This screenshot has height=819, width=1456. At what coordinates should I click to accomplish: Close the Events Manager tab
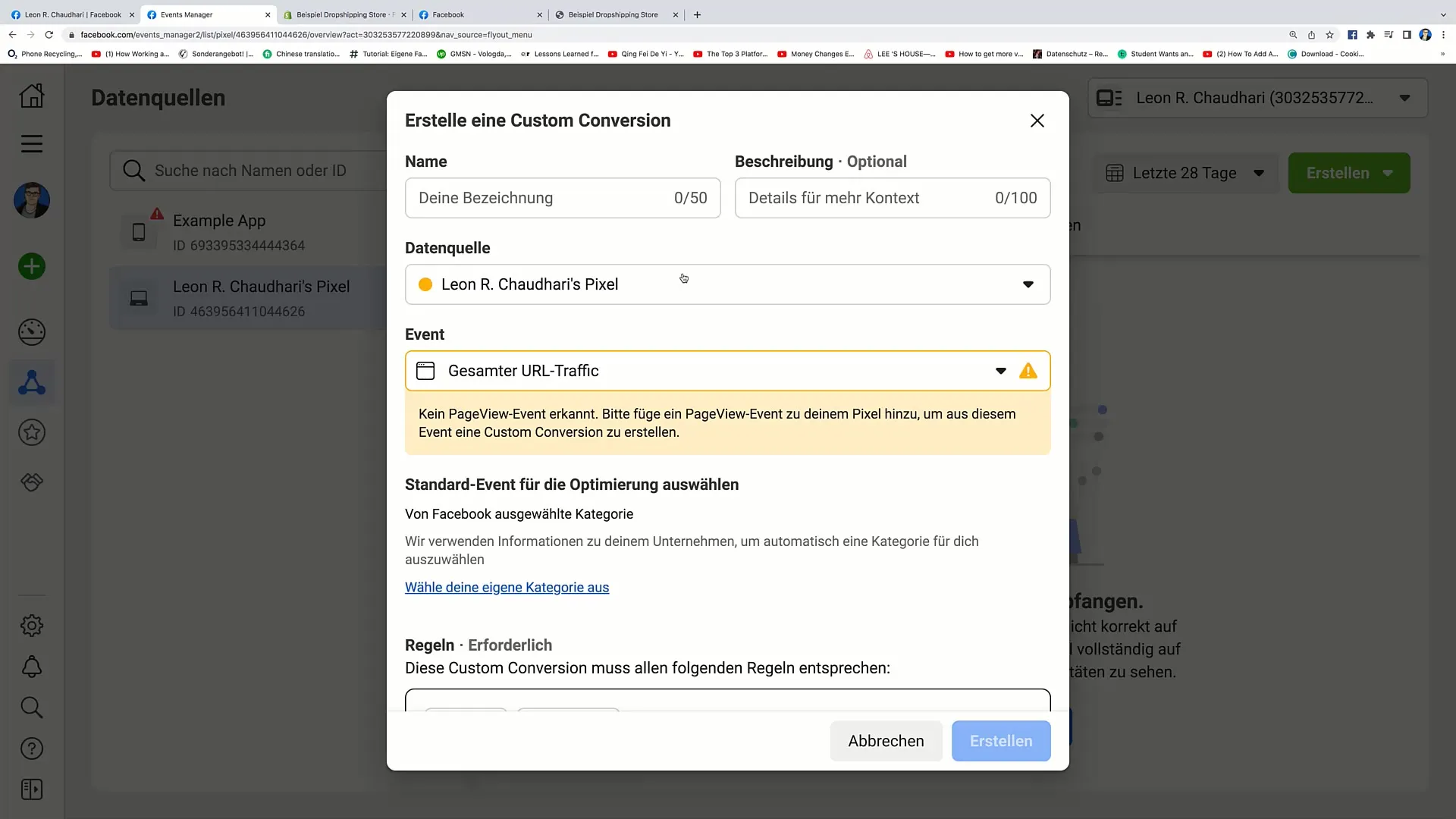[x=268, y=14]
